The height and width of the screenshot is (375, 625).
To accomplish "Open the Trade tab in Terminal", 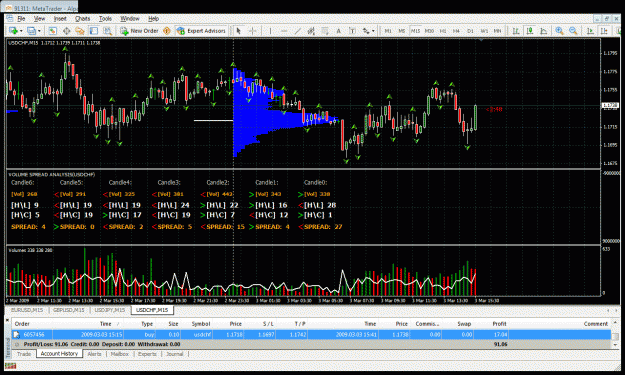I will (24, 354).
